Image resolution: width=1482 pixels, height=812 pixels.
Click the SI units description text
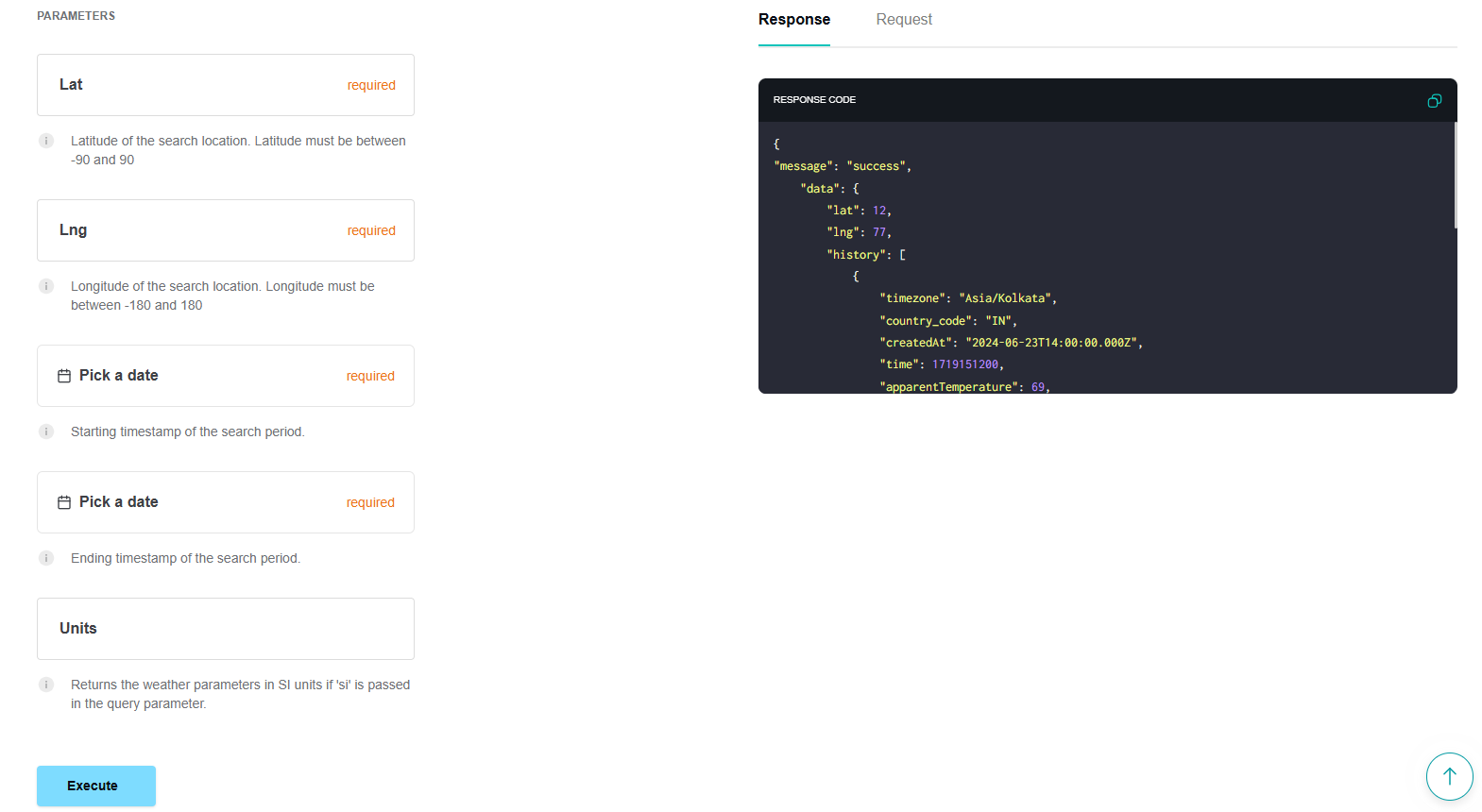(240, 694)
